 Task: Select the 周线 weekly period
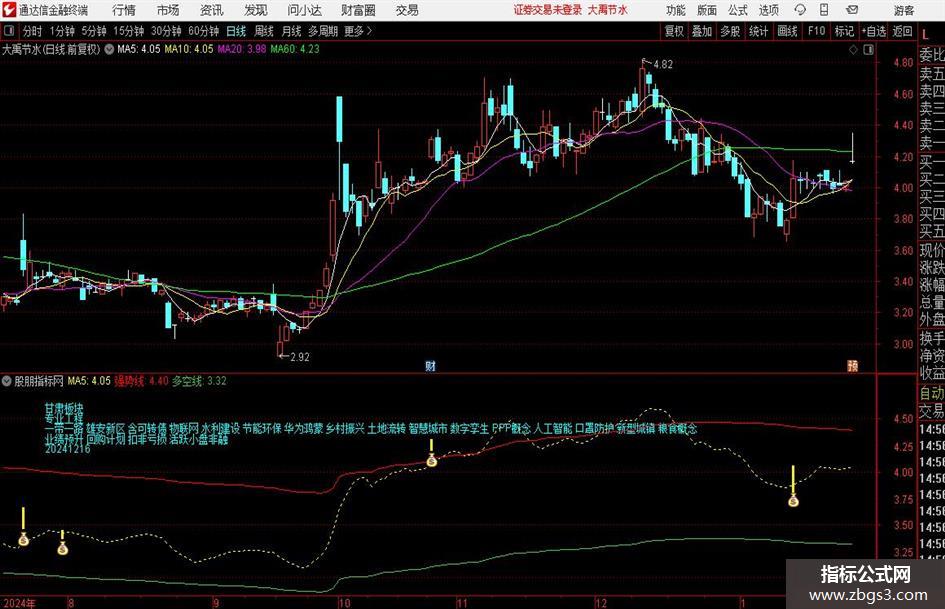[263, 31]
